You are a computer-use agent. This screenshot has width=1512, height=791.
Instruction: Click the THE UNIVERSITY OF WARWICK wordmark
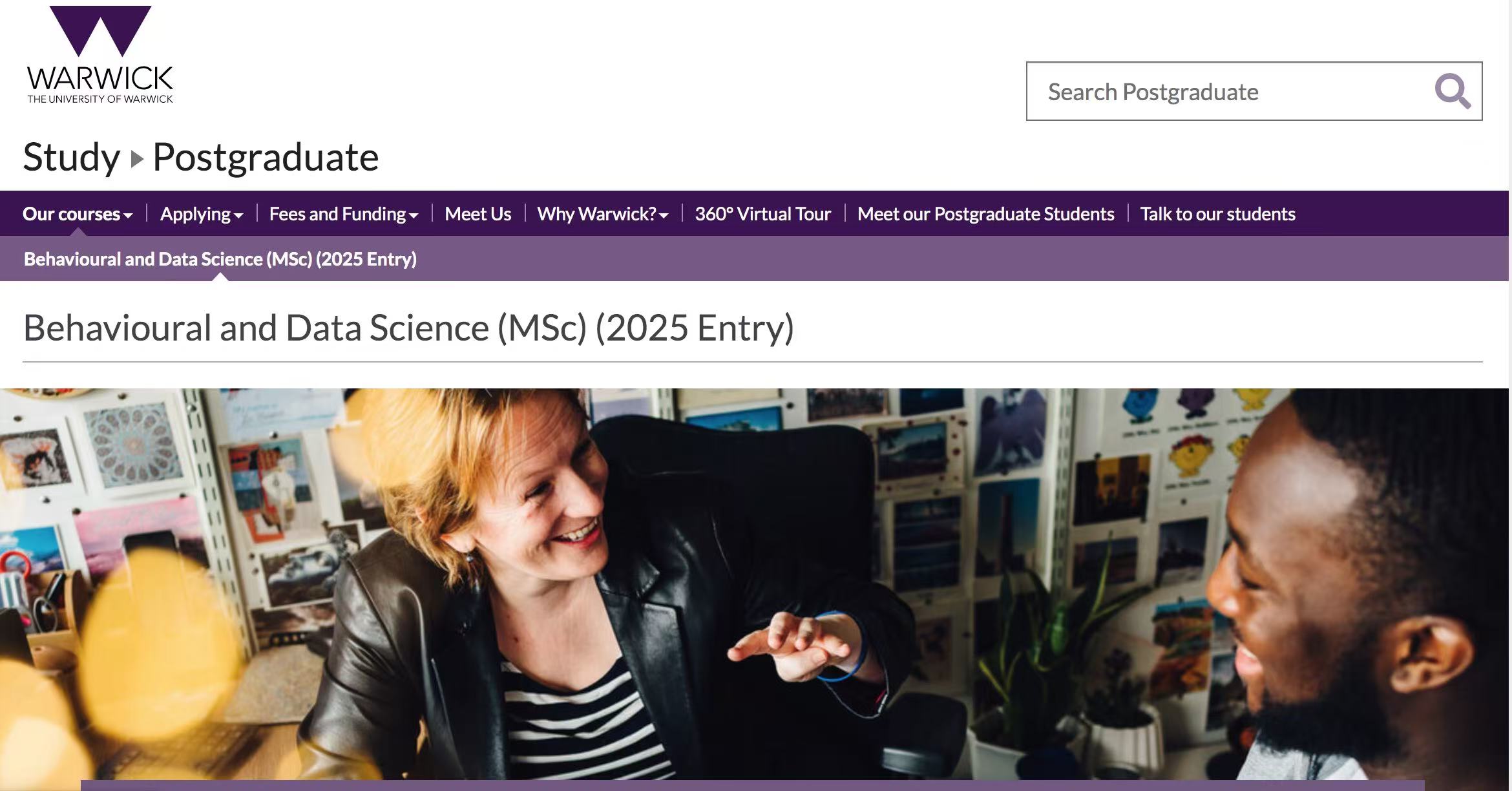[100, 99]
